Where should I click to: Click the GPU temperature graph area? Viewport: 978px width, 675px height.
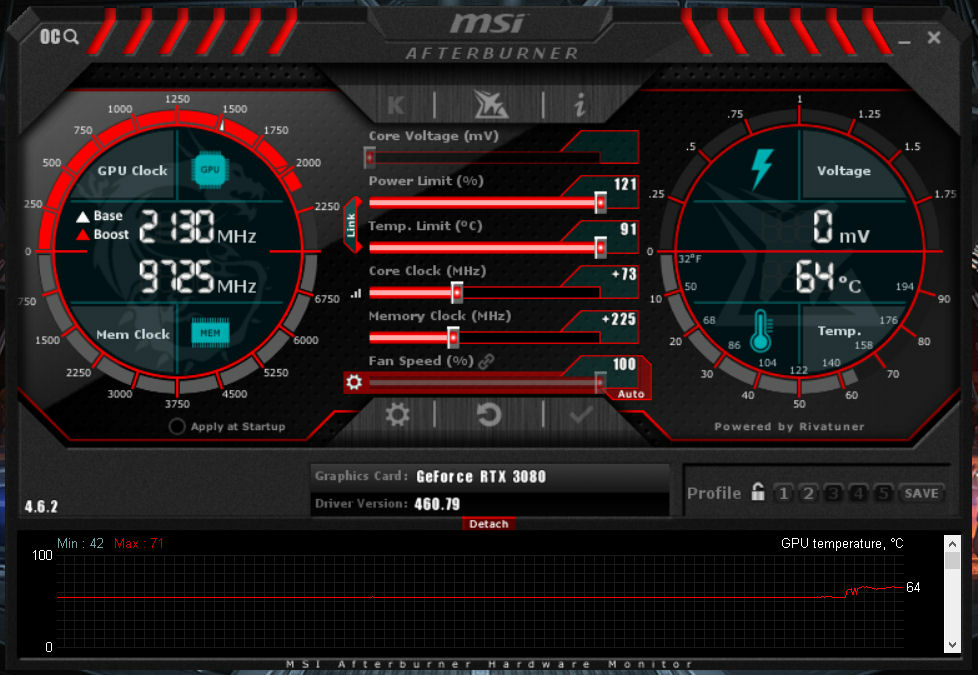pos(480,601)
